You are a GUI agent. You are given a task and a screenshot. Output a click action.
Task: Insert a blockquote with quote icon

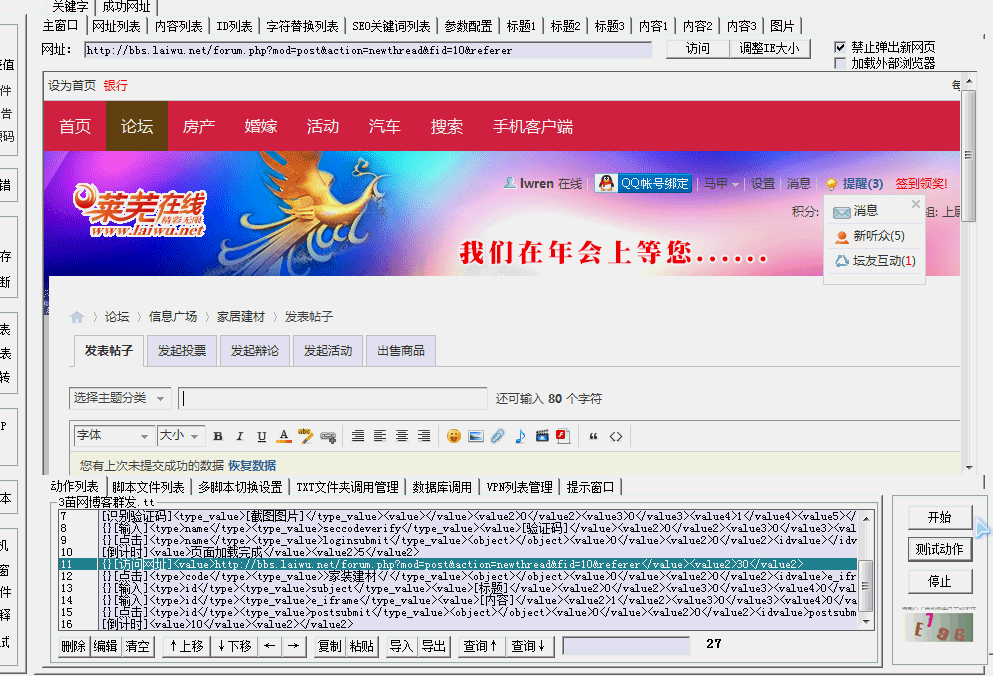pyautogui.click(x=593, y=436)
